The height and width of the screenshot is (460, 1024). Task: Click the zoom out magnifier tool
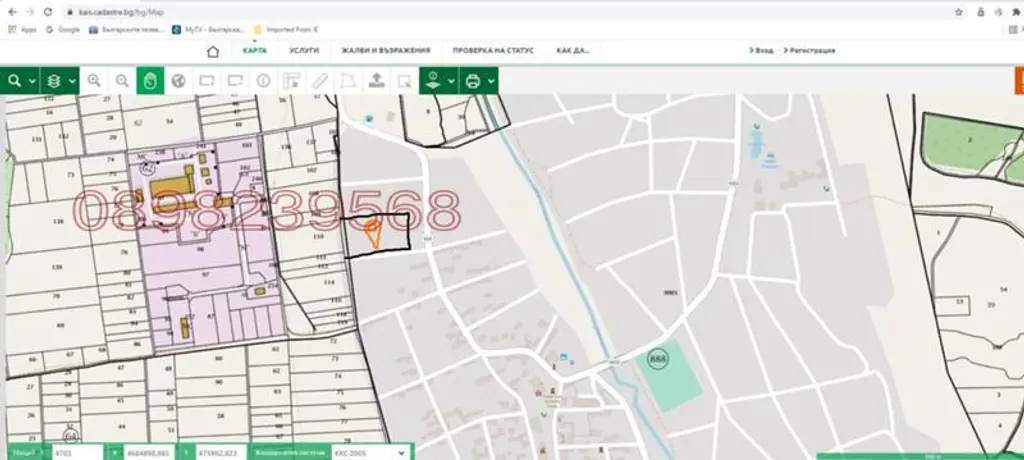click(x=122, y=80)
